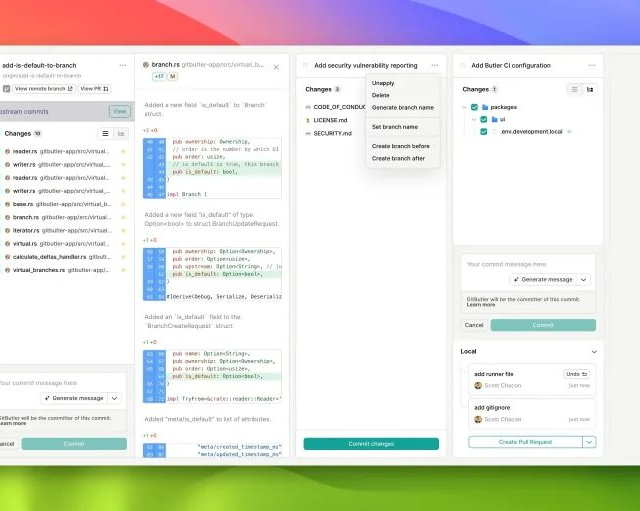Click the ui folder icon
Image resolution: width=640 pixels, height=511 pixels.
[495, 119]
